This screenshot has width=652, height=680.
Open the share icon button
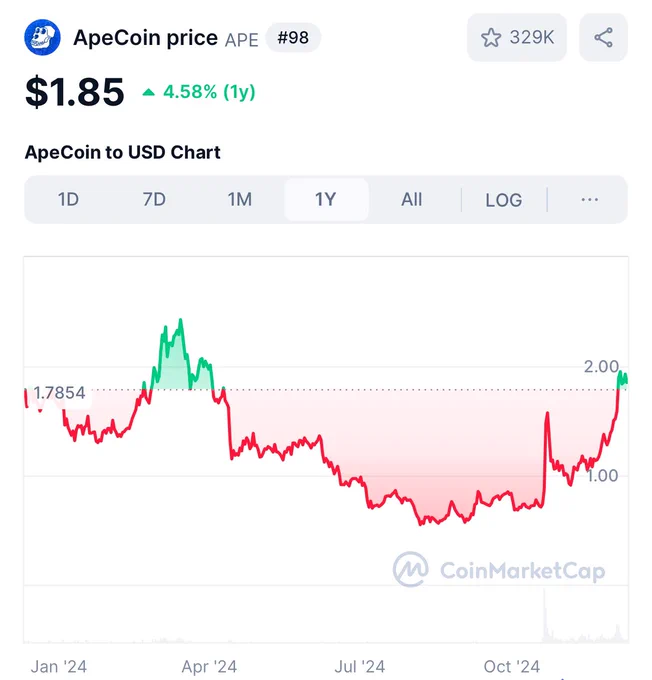coord(603,37)
